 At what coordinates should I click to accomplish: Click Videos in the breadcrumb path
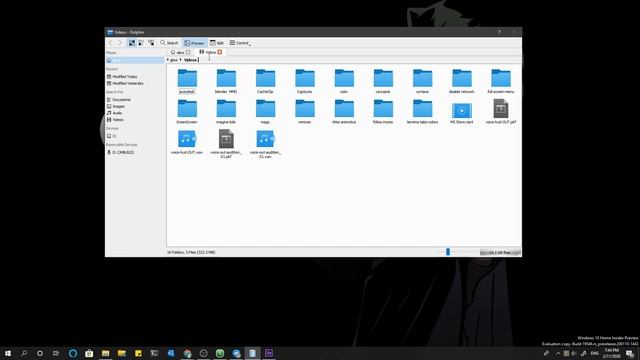pos(190,60)
